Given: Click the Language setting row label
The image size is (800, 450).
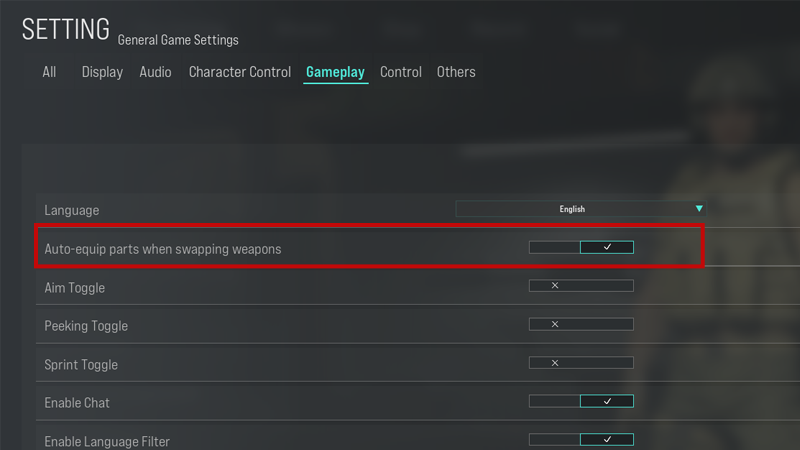Looking at the screenshot, I should (x=71, y=210).
